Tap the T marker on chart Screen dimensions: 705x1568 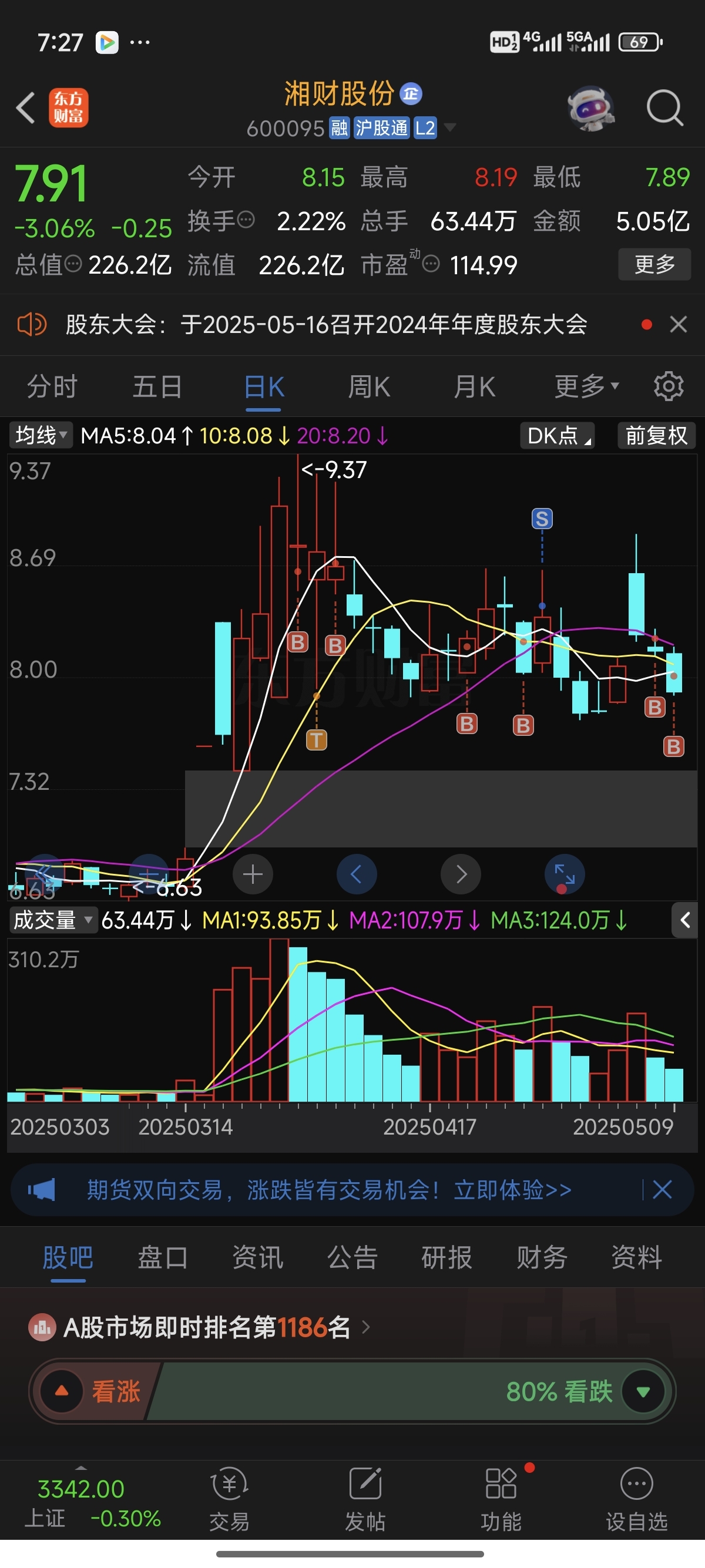[316, 740]
